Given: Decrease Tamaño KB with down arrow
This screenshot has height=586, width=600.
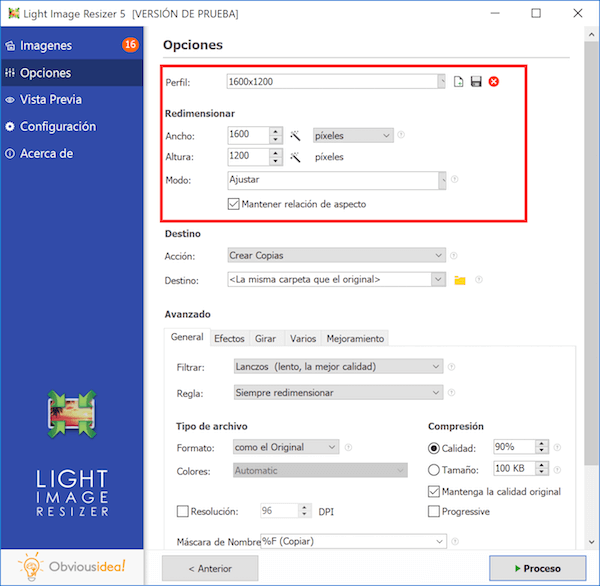Looking at the screenshot, I should tap(541, 472).
